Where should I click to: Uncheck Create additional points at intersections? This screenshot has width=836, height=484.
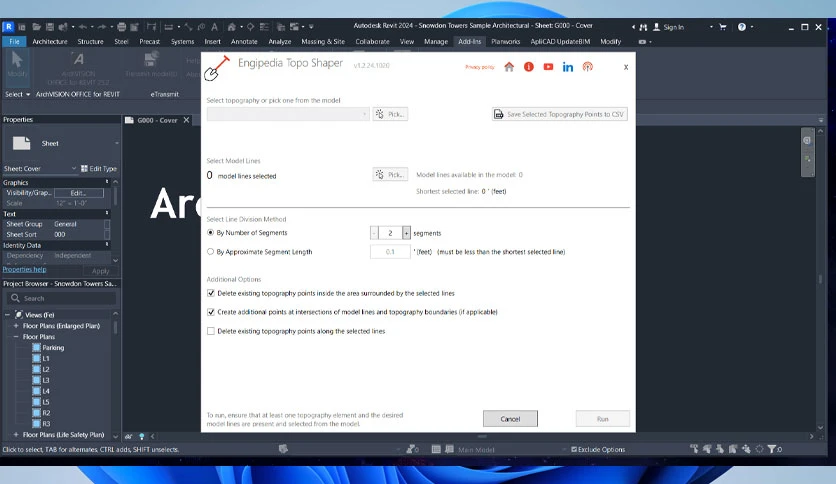click(211, 312)
